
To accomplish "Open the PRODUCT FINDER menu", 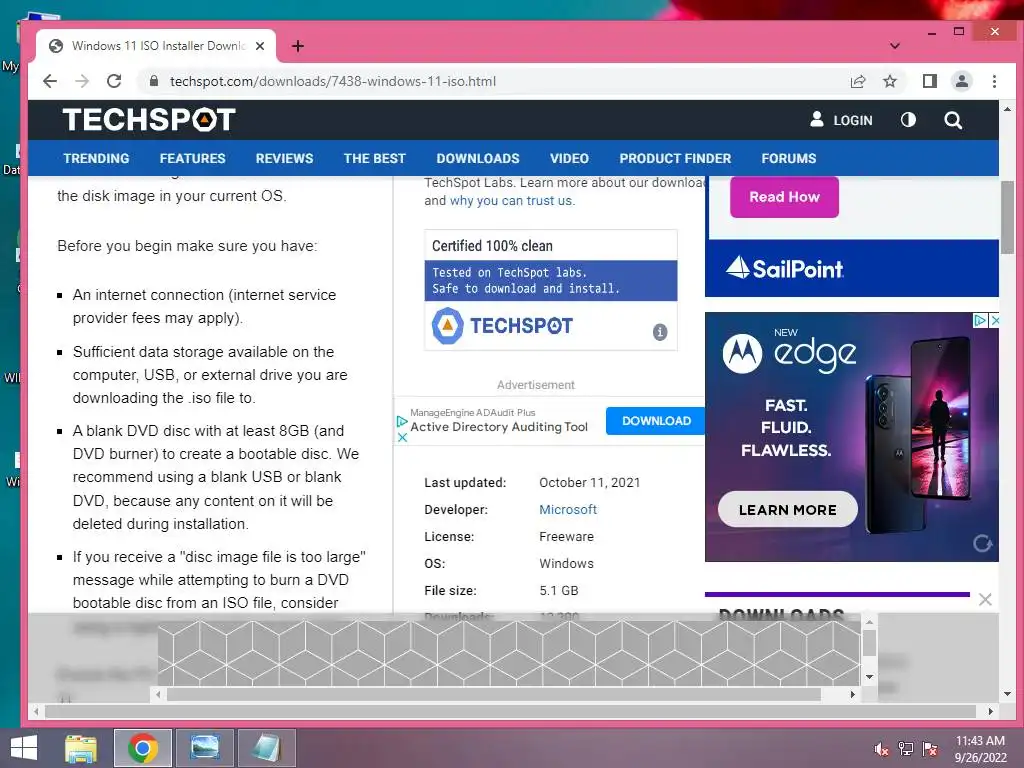I will (675, 158).
